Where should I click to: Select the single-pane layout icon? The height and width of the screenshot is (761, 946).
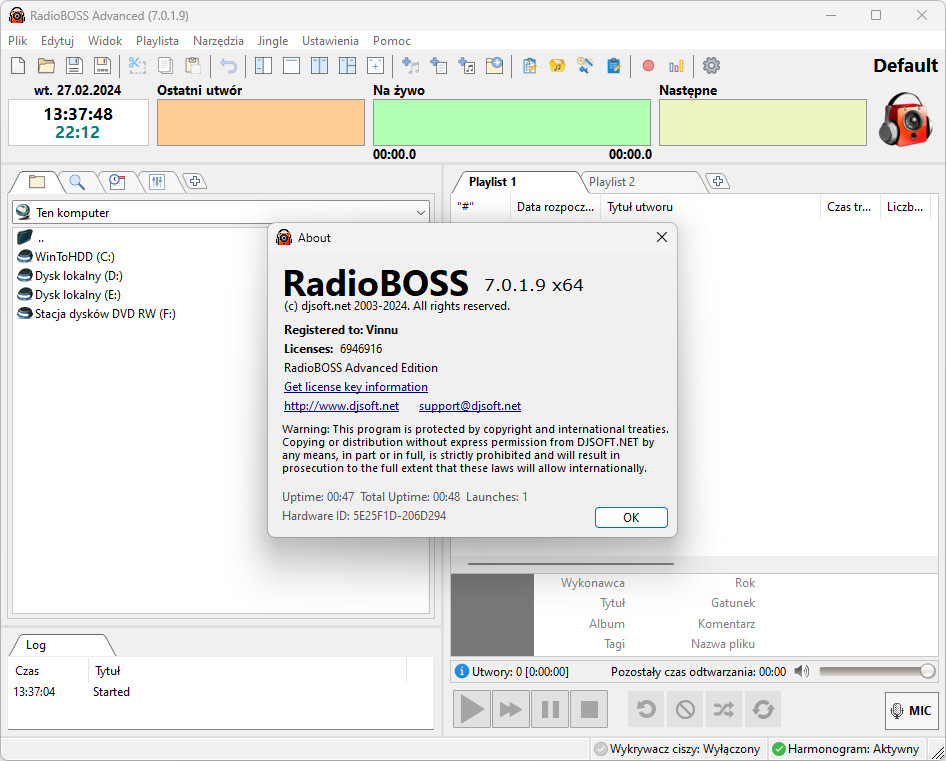coord(291,65)
